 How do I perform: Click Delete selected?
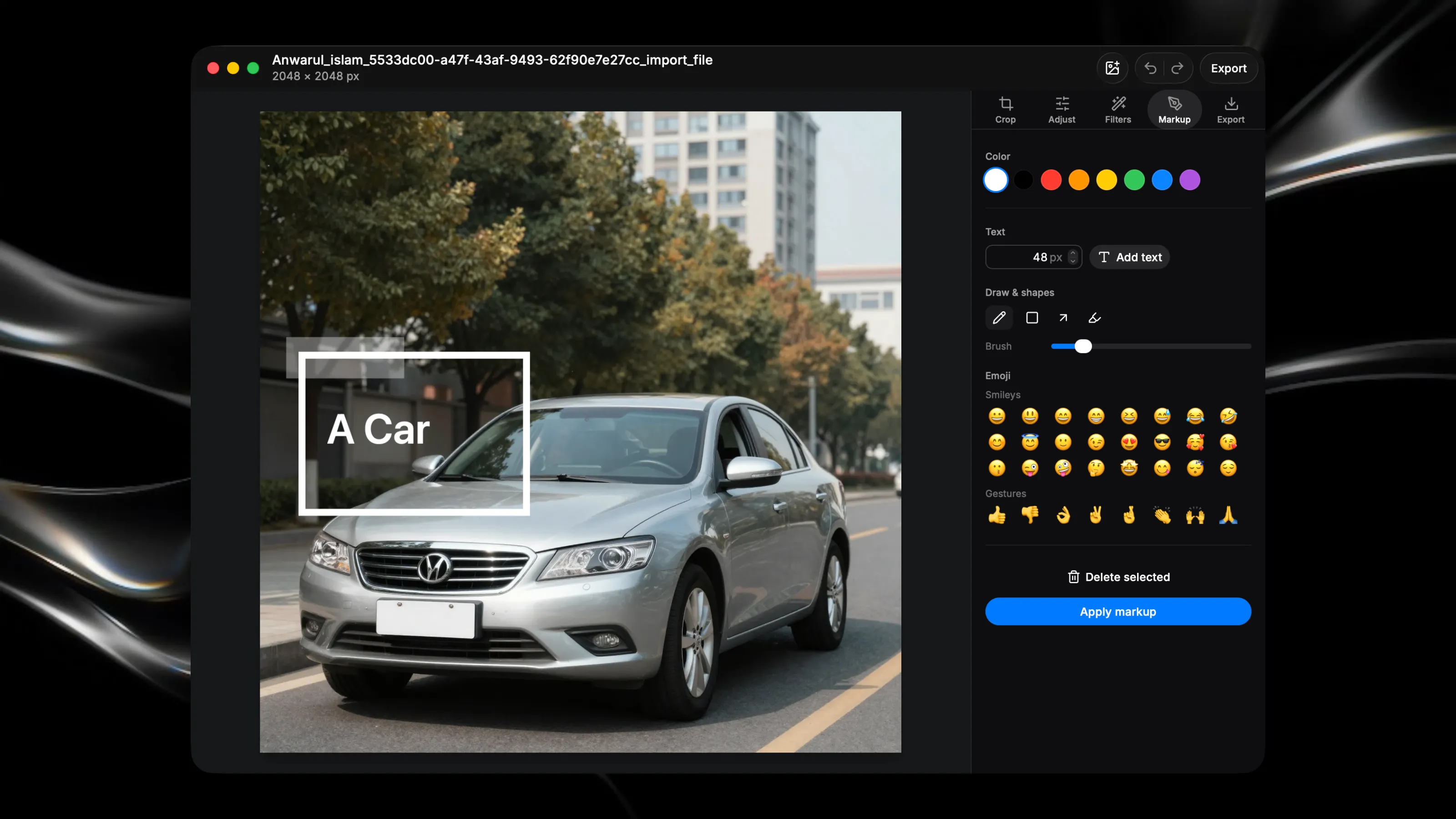(1118, 577)
